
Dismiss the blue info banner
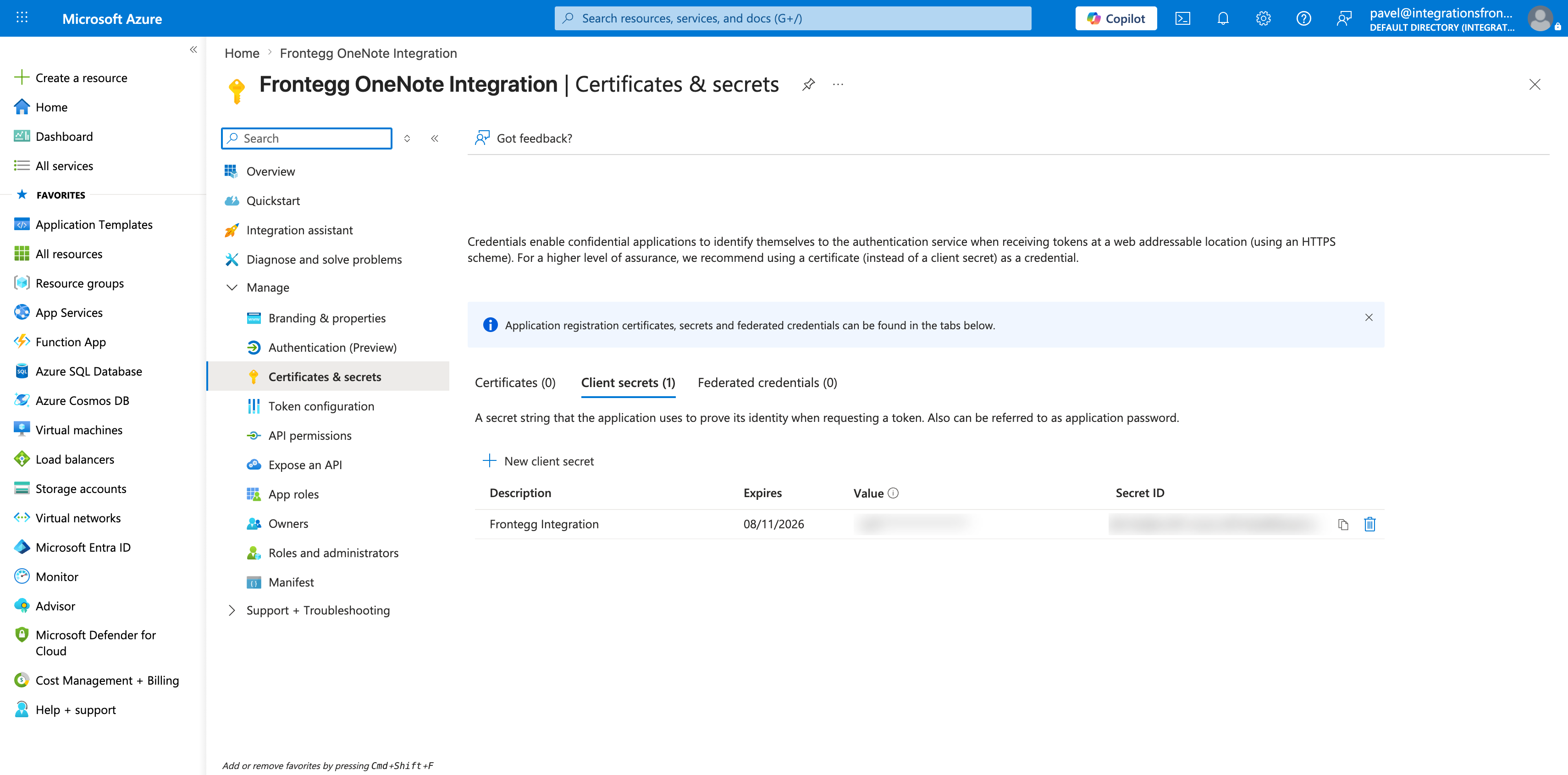(1369, 317)
